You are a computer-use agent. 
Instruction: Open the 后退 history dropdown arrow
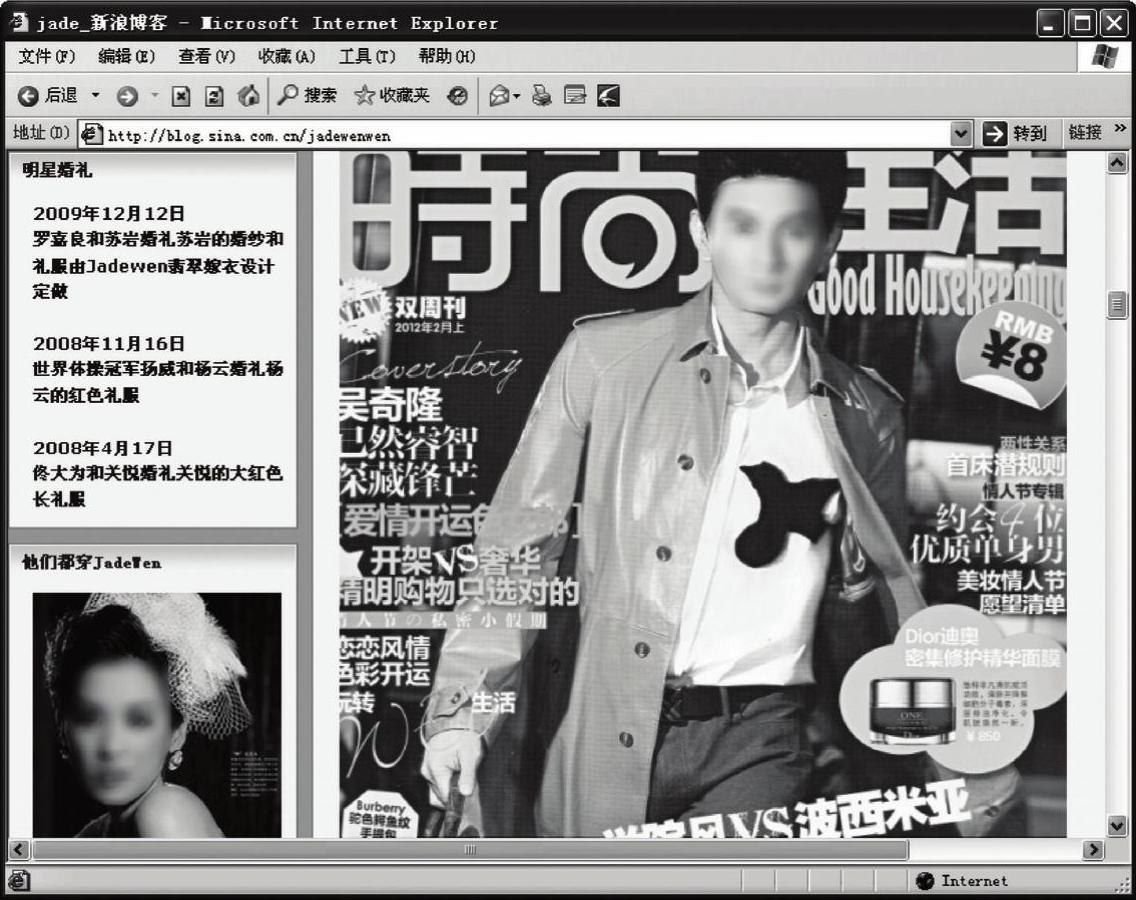point(95,95)
